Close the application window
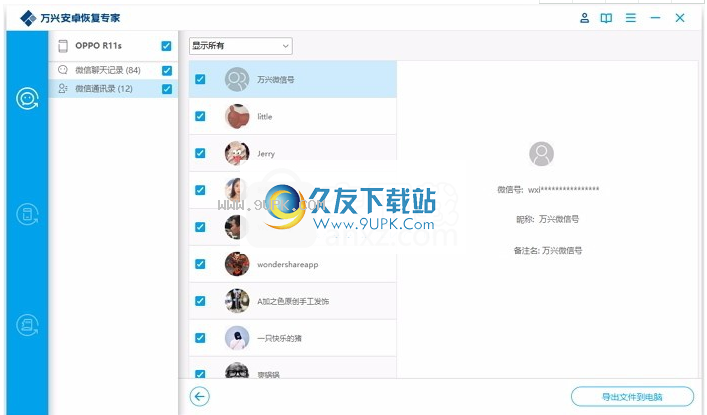 tap(680, 18)
